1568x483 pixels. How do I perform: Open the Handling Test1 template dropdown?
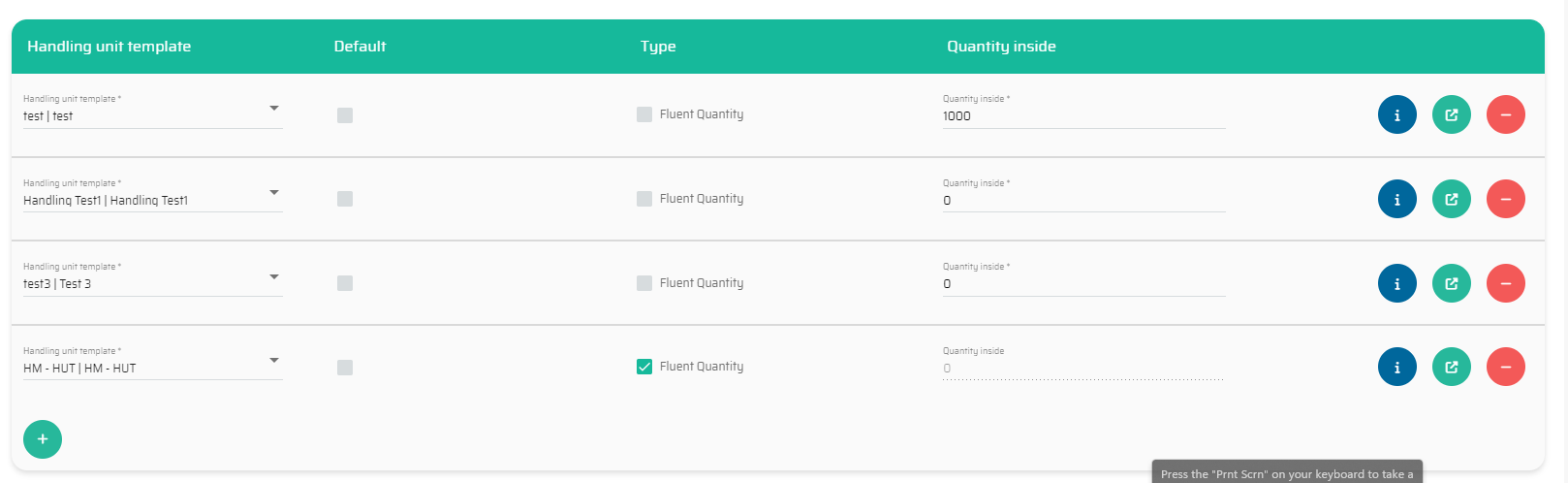[x=274, y=193]
